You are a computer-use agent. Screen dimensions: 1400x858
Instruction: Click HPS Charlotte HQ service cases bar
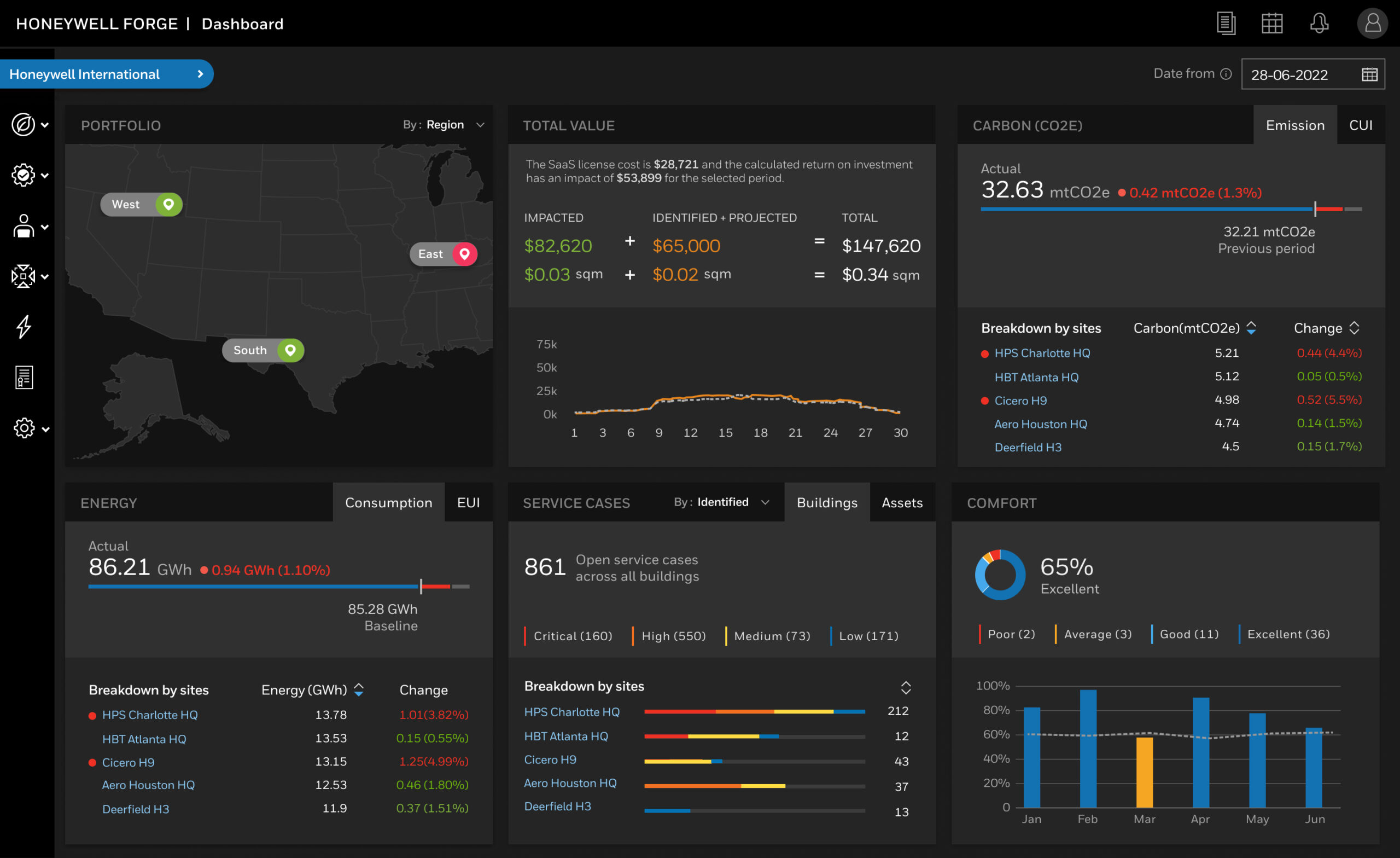(754, 711)
